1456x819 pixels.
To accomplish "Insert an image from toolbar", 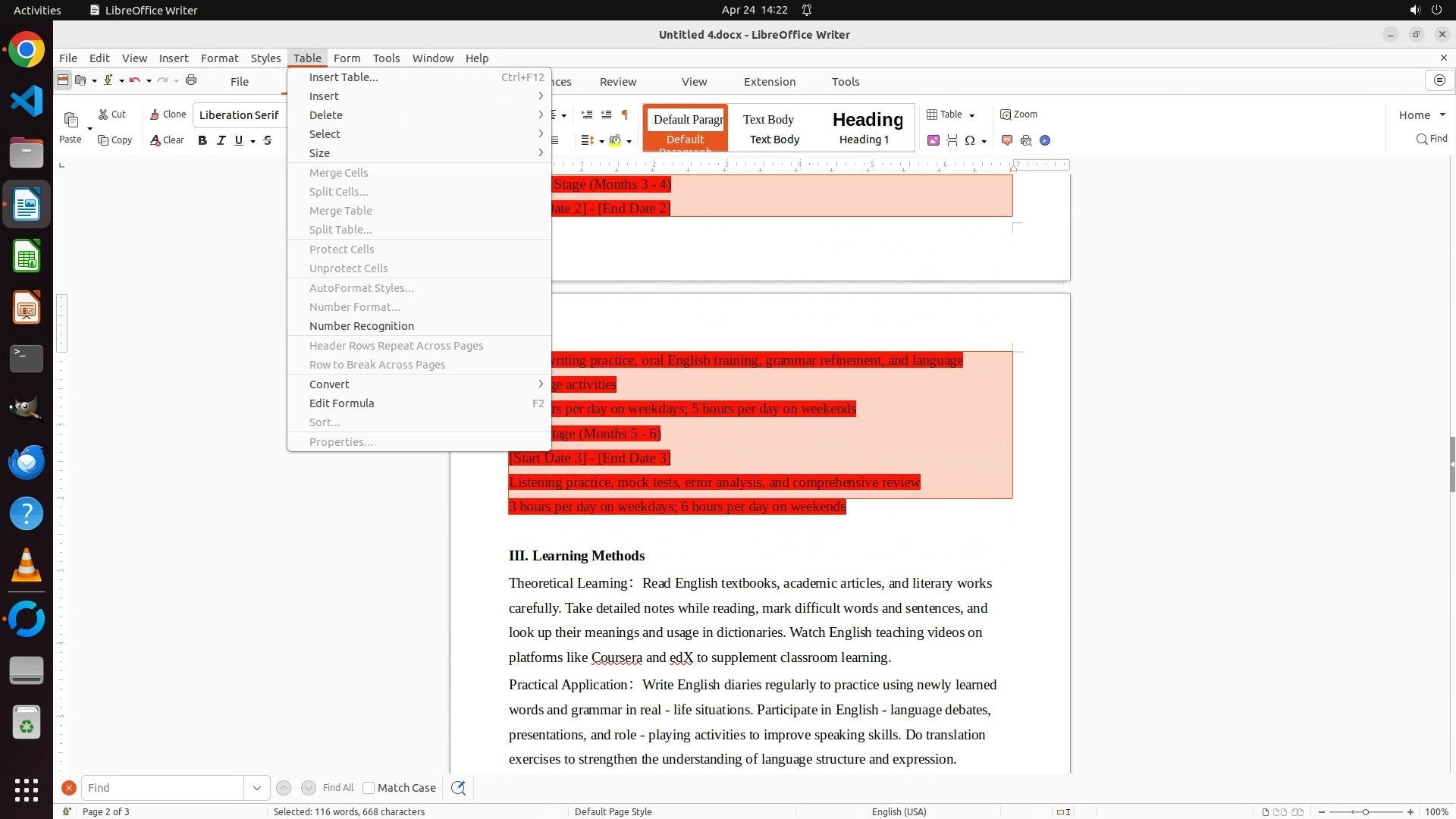I will (933, 140).
